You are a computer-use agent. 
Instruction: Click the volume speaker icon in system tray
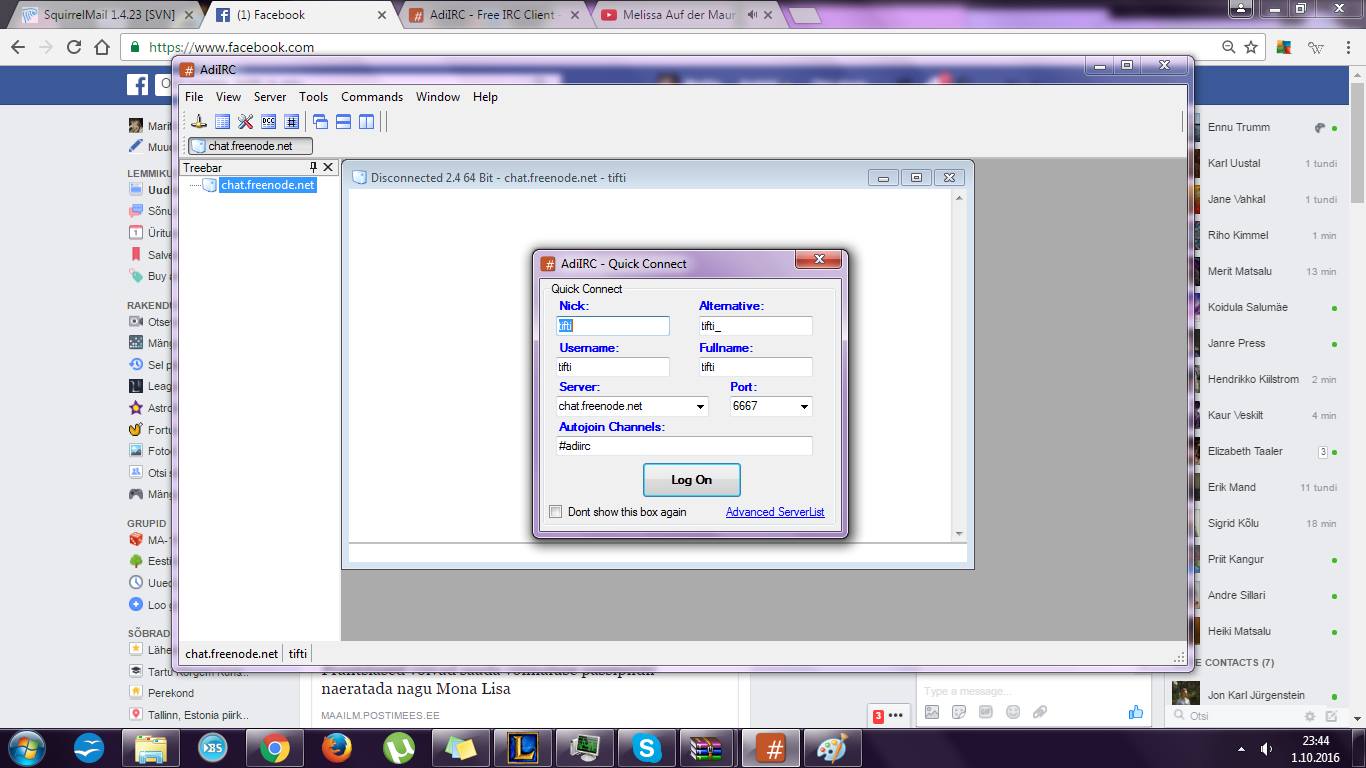1266,749
